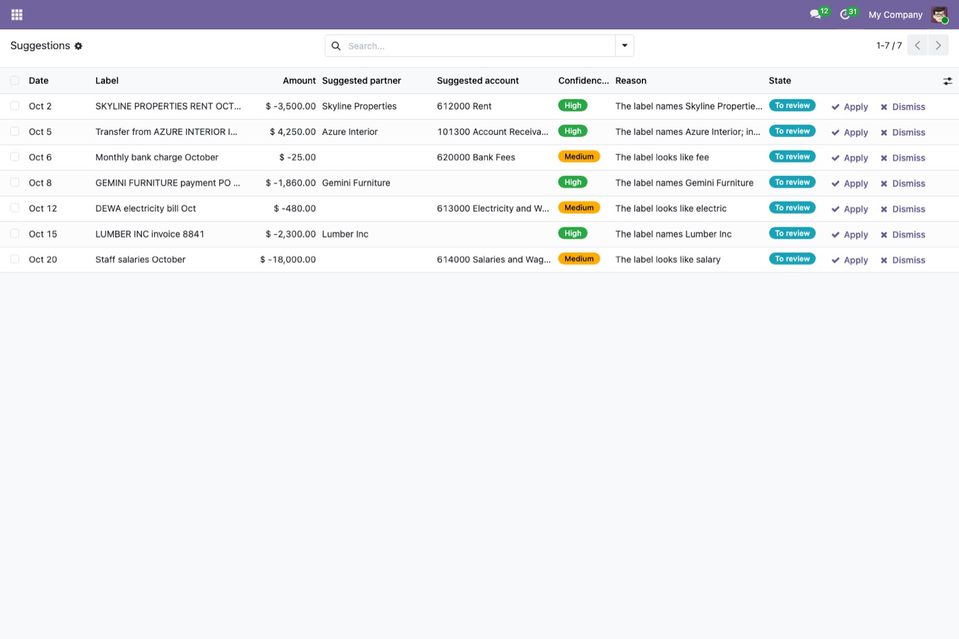Screen dimensions: 959x639
Task: Sort by the Amount column header
Action: (299, 81)
